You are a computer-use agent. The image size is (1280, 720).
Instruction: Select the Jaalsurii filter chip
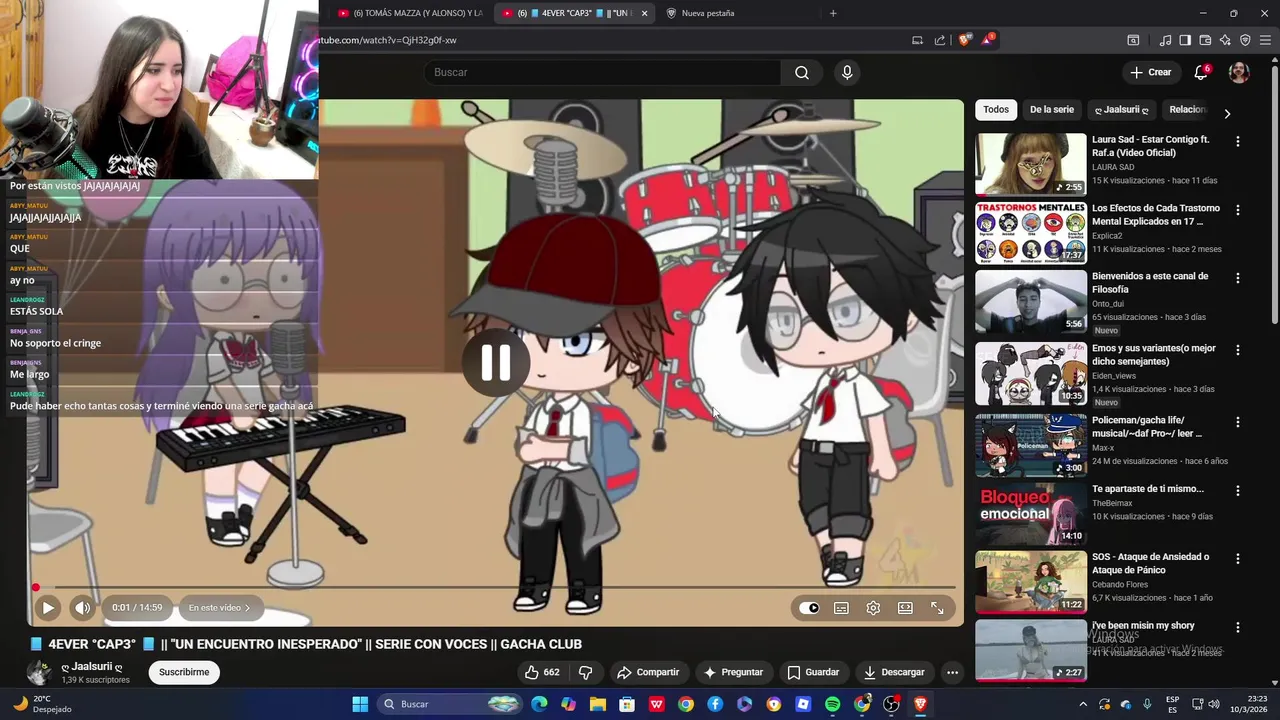(x=1122, y=109)
